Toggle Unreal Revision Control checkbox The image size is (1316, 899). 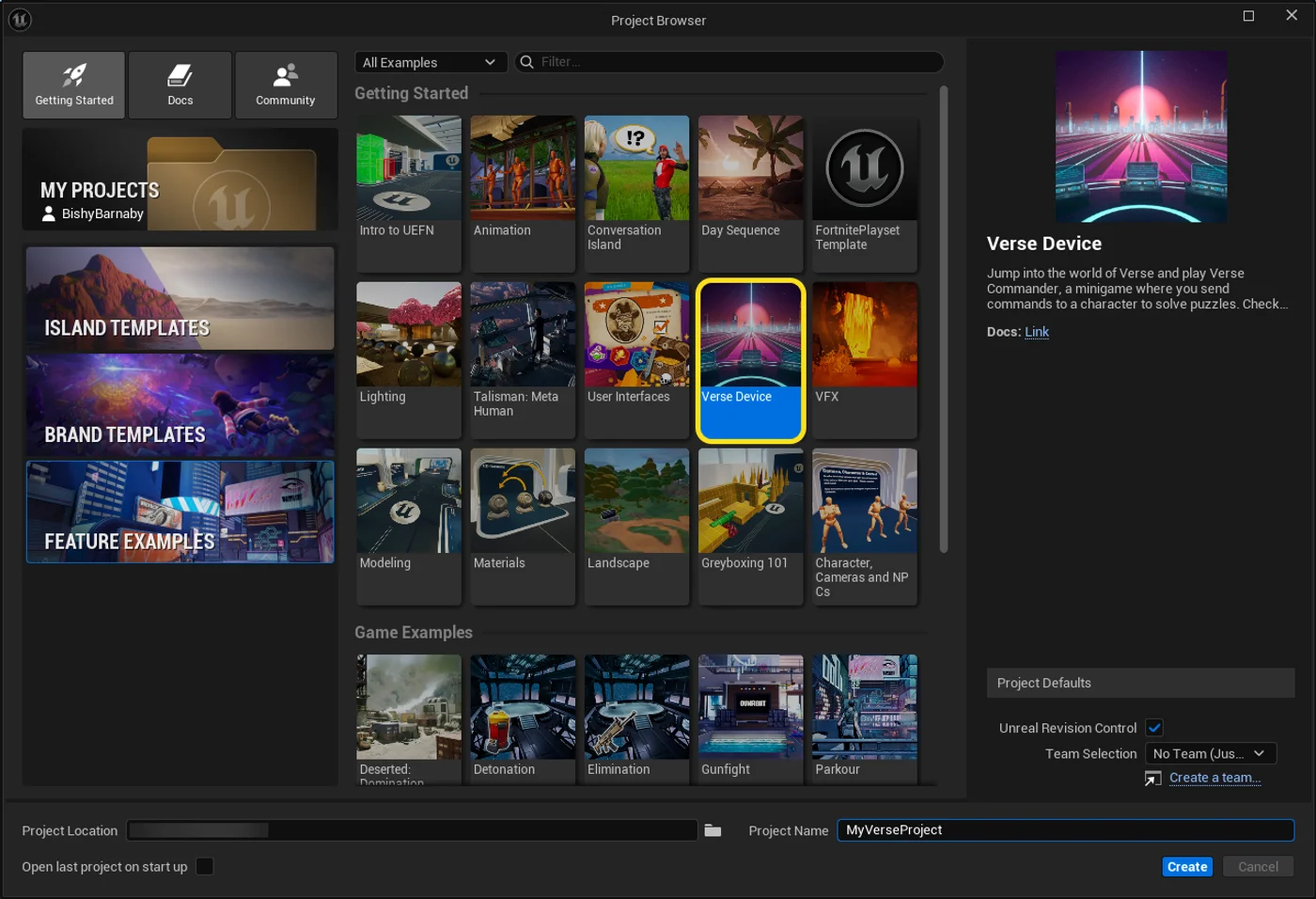(1154, 728)
